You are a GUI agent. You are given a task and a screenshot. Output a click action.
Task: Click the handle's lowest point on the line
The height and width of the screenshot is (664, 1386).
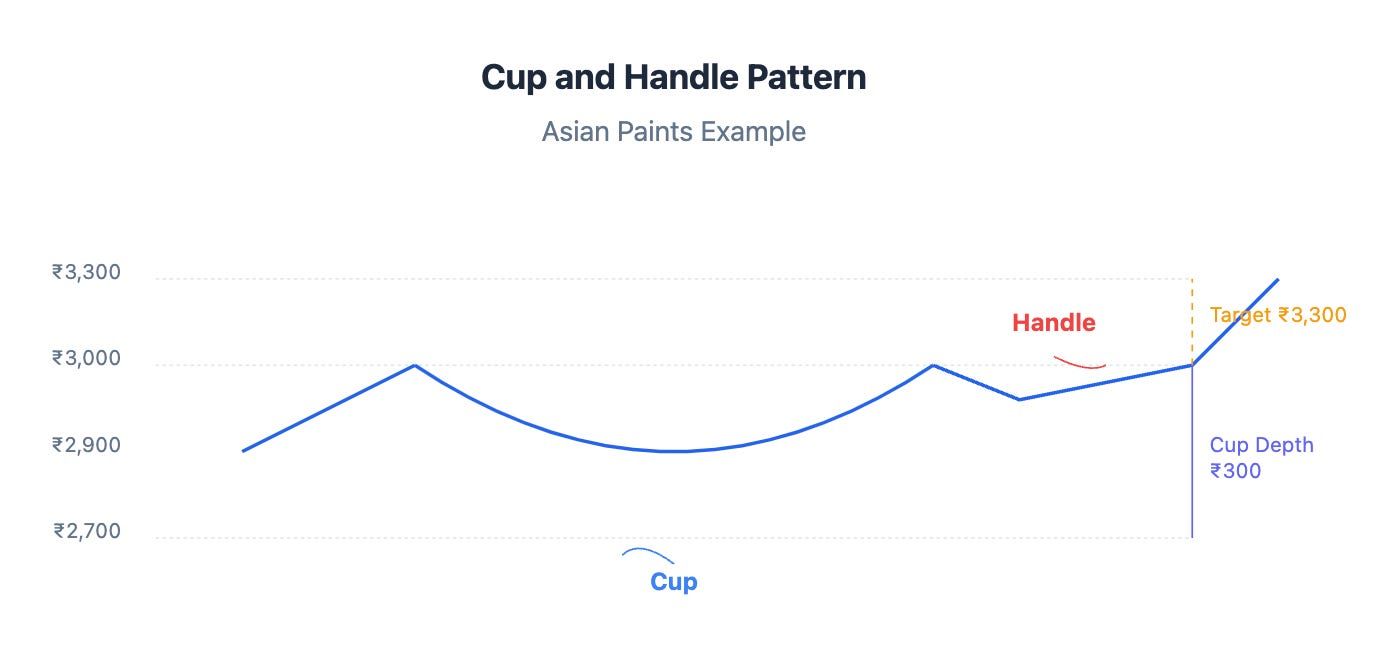(x=1019, y=400)
